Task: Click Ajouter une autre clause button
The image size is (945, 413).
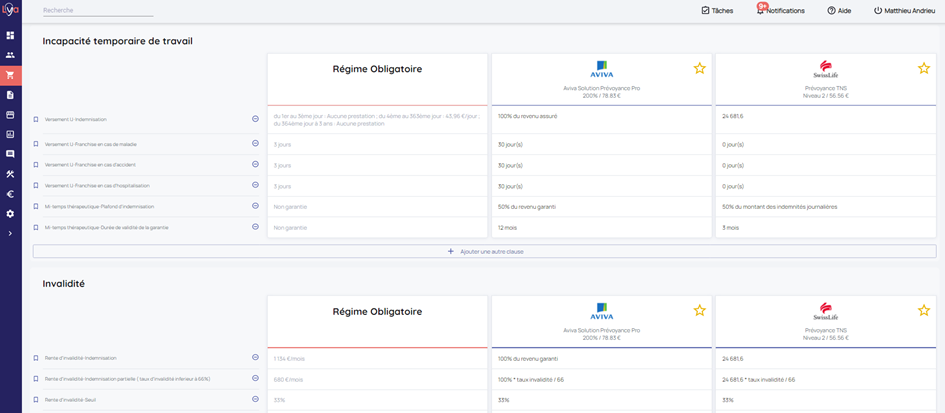Action: [485, 251]
